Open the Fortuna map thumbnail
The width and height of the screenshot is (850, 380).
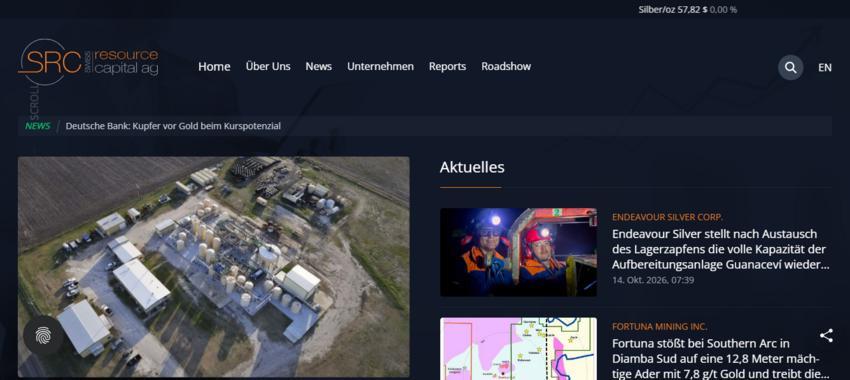518,349
